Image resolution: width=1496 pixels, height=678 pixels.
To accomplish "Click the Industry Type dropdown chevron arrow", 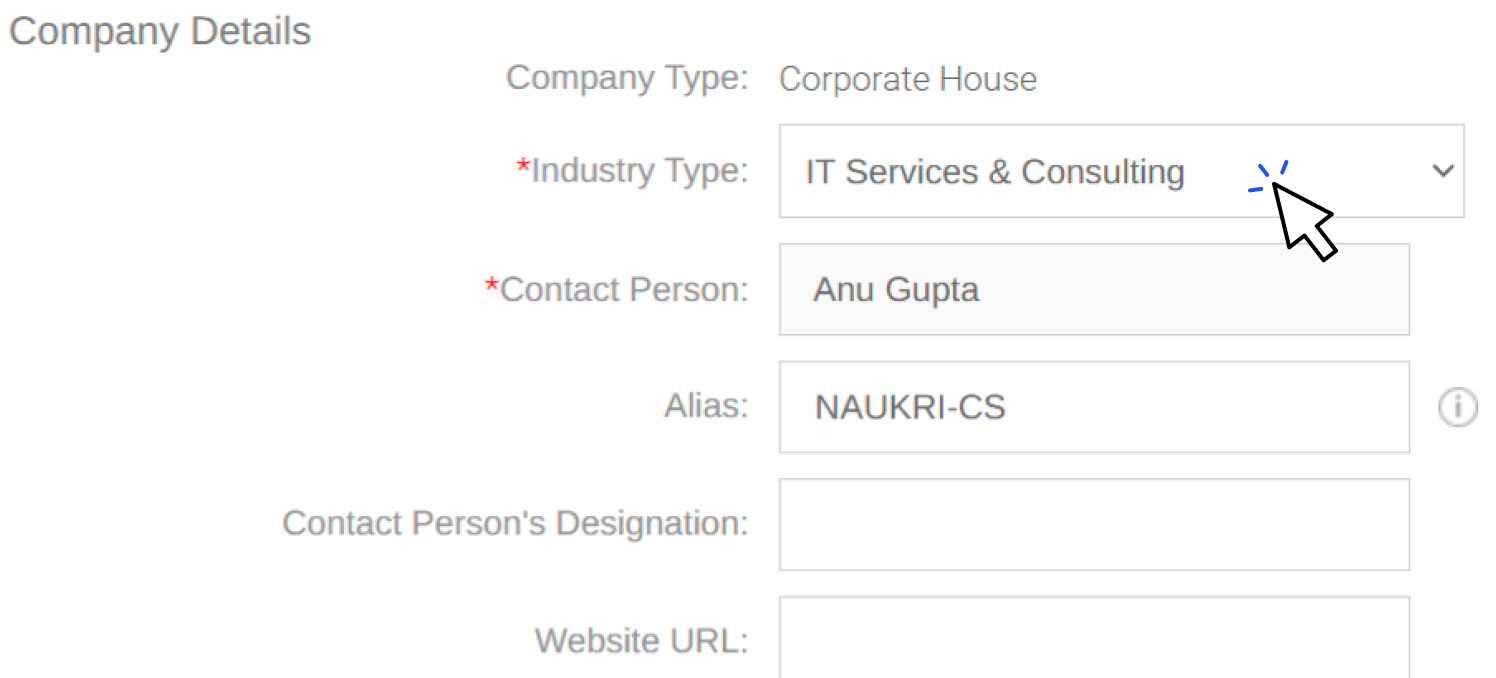I will click(x=1442, y=171).
